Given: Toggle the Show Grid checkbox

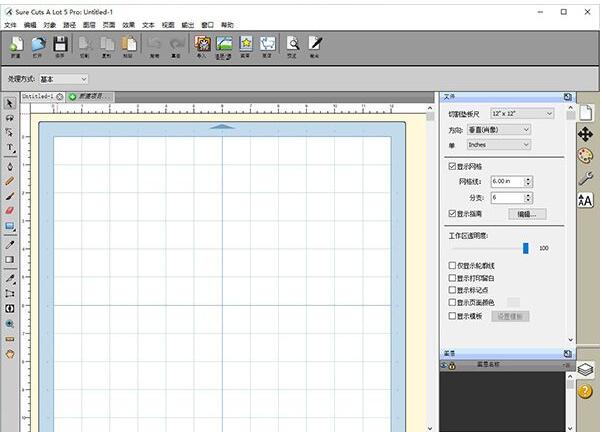Looking at the screenshot, I should (x=452, y=166).
